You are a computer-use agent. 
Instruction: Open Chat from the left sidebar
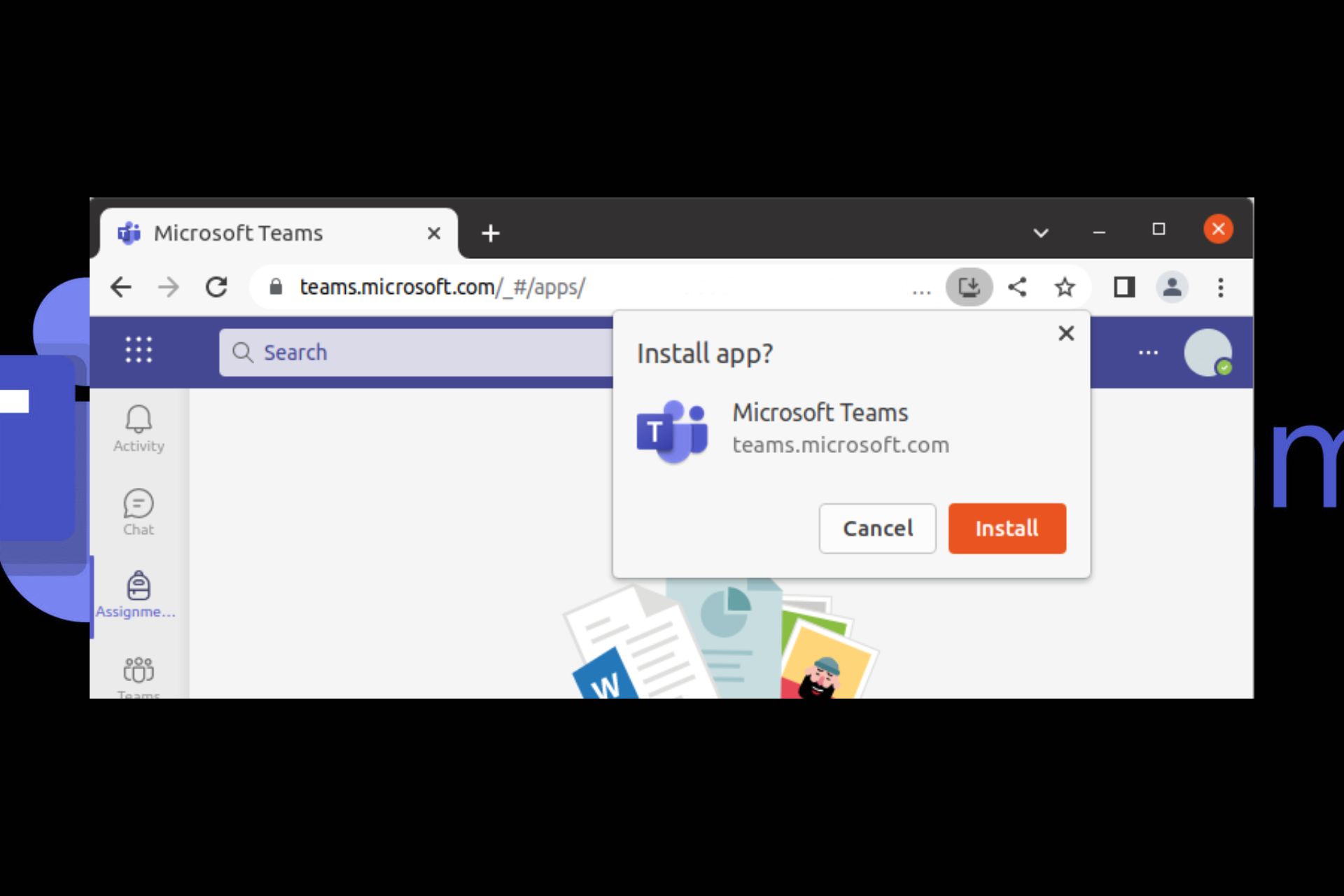(x=139, y=512)
